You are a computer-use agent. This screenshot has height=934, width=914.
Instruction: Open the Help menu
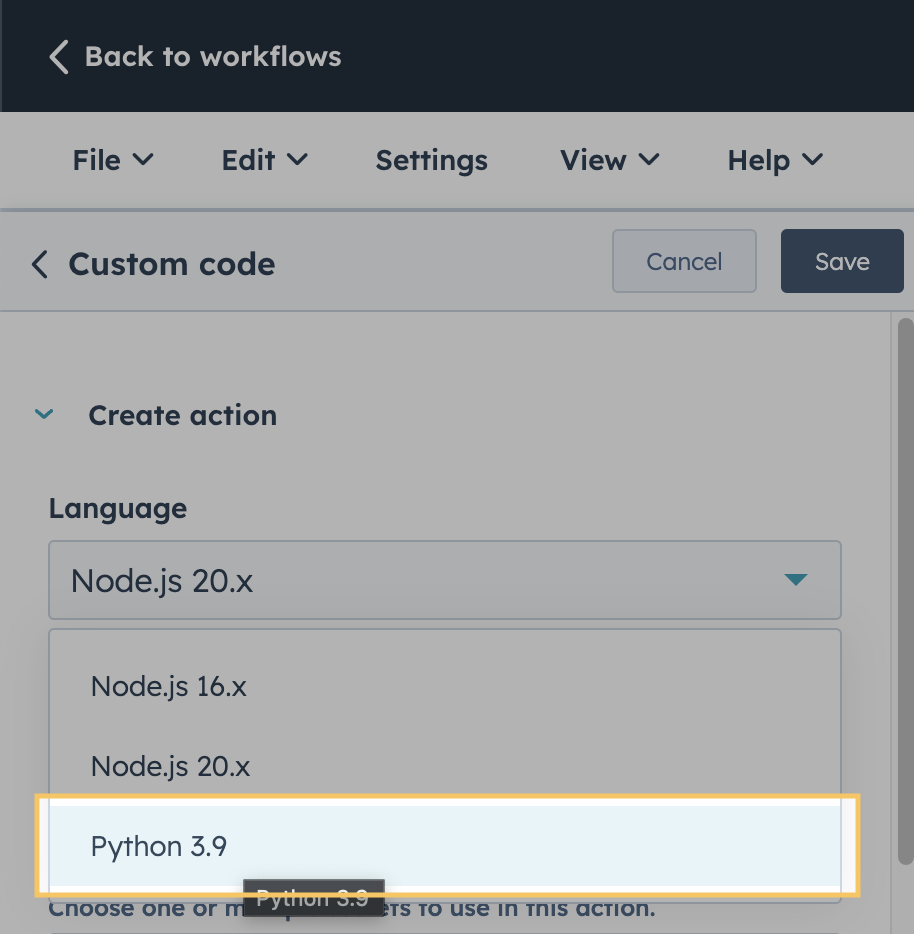coord(775,160)
